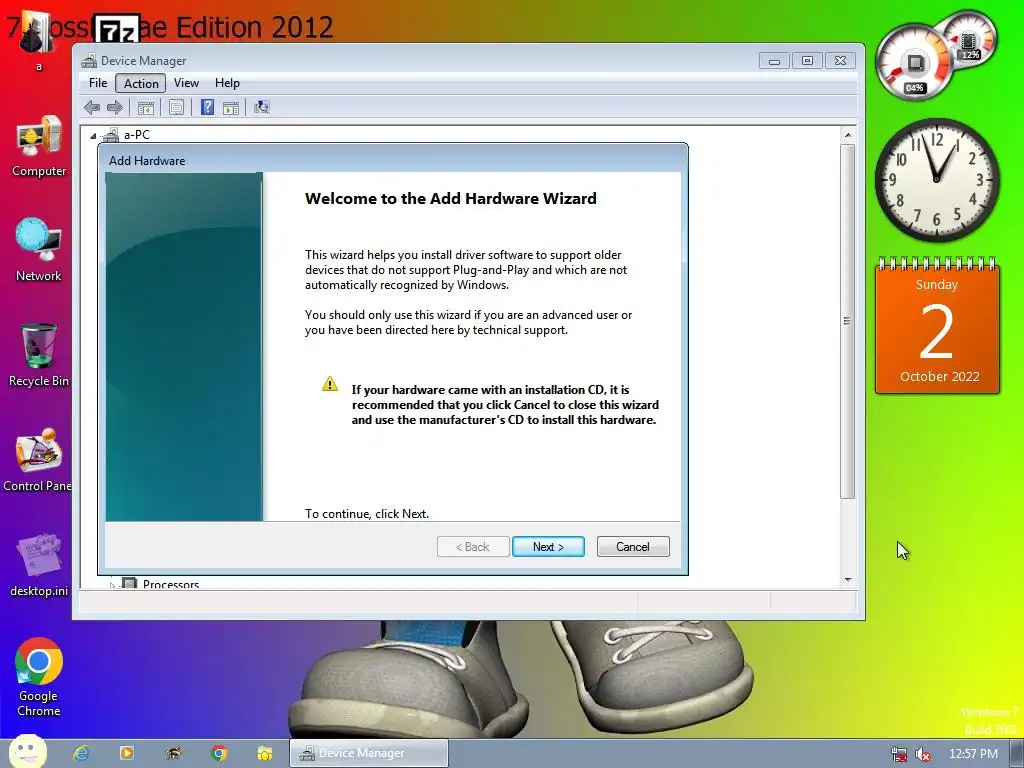Click the muted volume tray icon
Screen dimensions: 1024x768
(923, 754)
